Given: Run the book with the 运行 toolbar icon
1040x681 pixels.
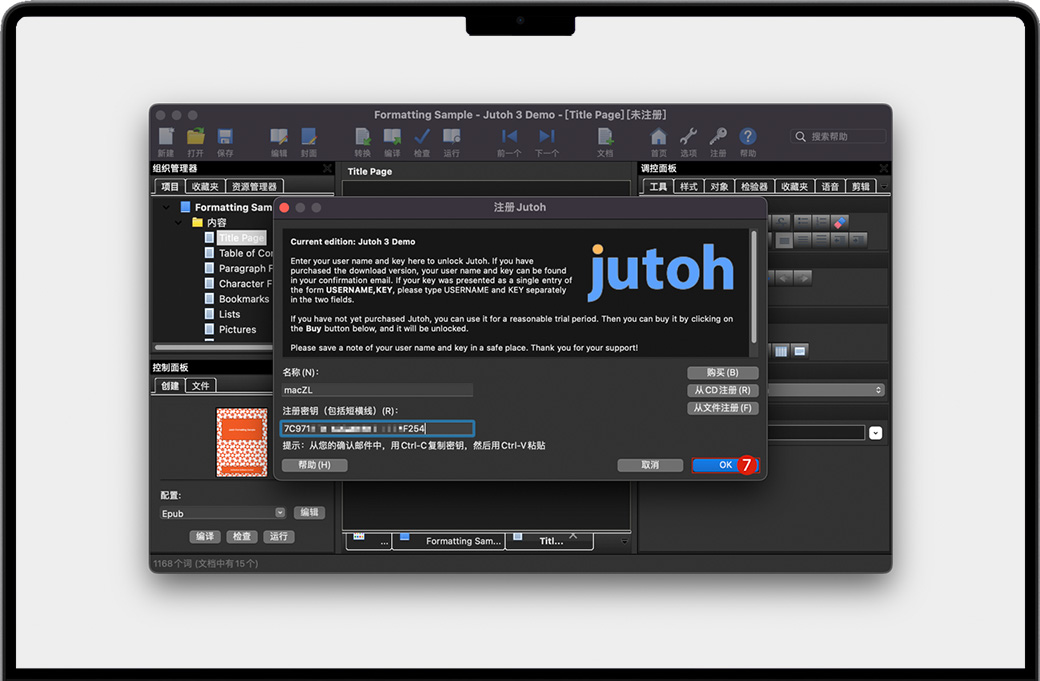Looking at the screenshot, I should [x=451, y=137].
